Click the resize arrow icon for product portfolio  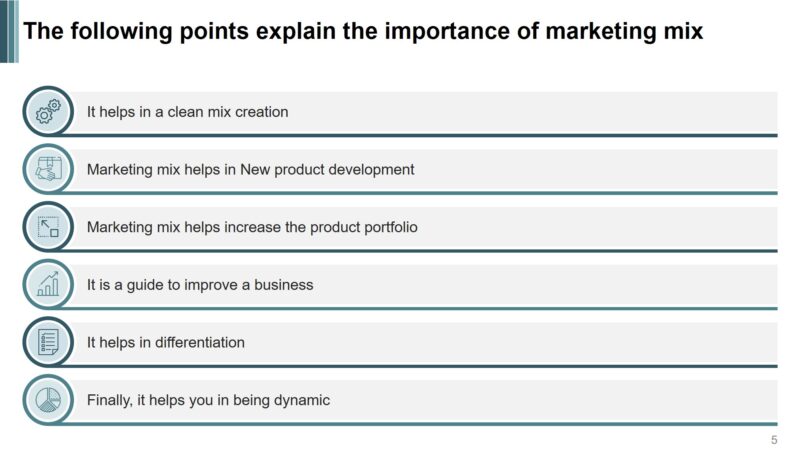click(x=48, y=227)
